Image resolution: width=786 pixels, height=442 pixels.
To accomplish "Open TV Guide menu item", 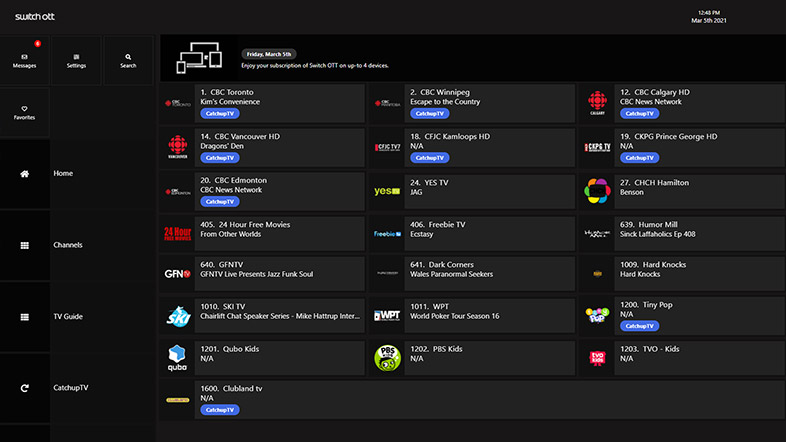I will [68, 317].
